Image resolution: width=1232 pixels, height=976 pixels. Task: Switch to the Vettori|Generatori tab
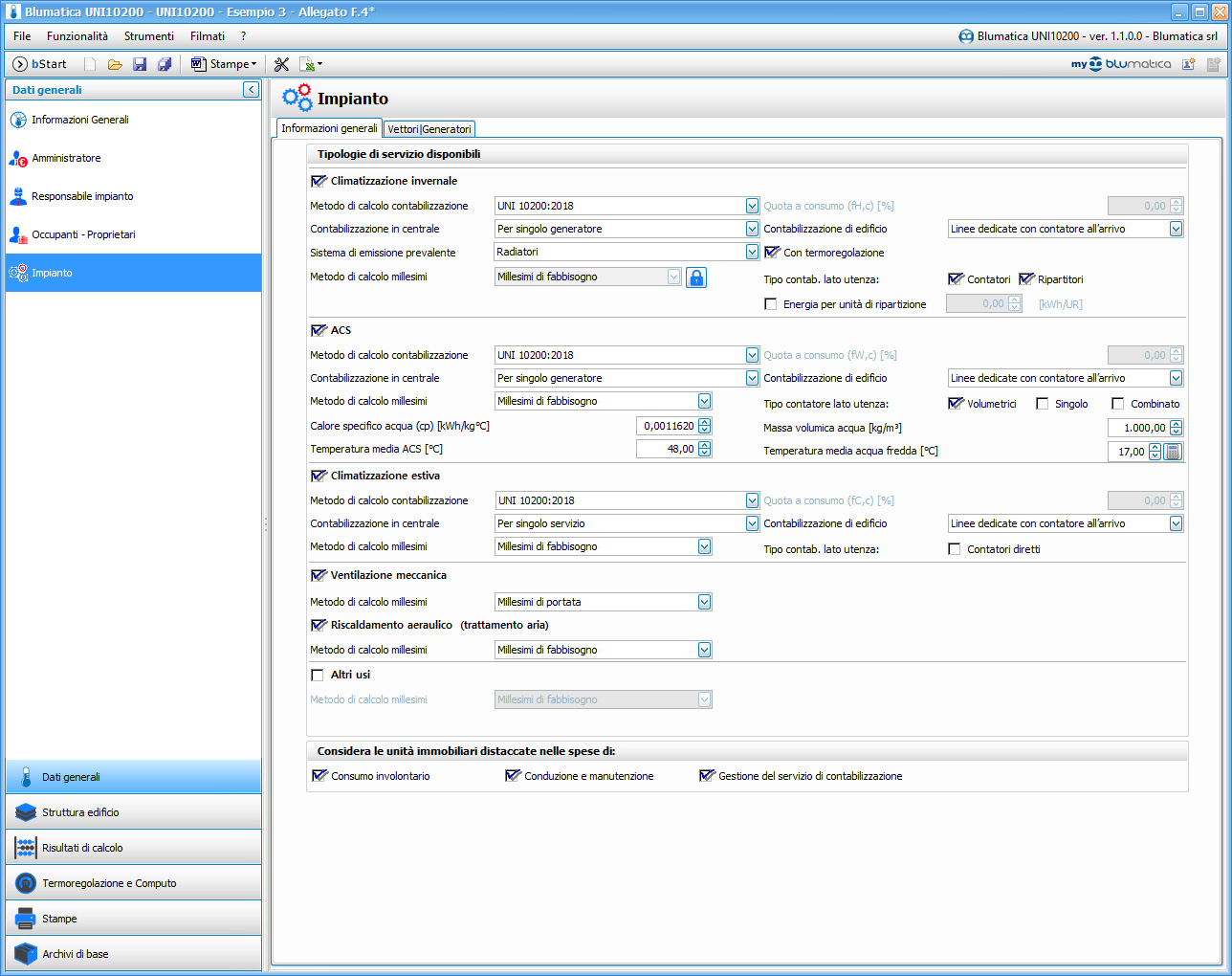(x=429, y=129)
